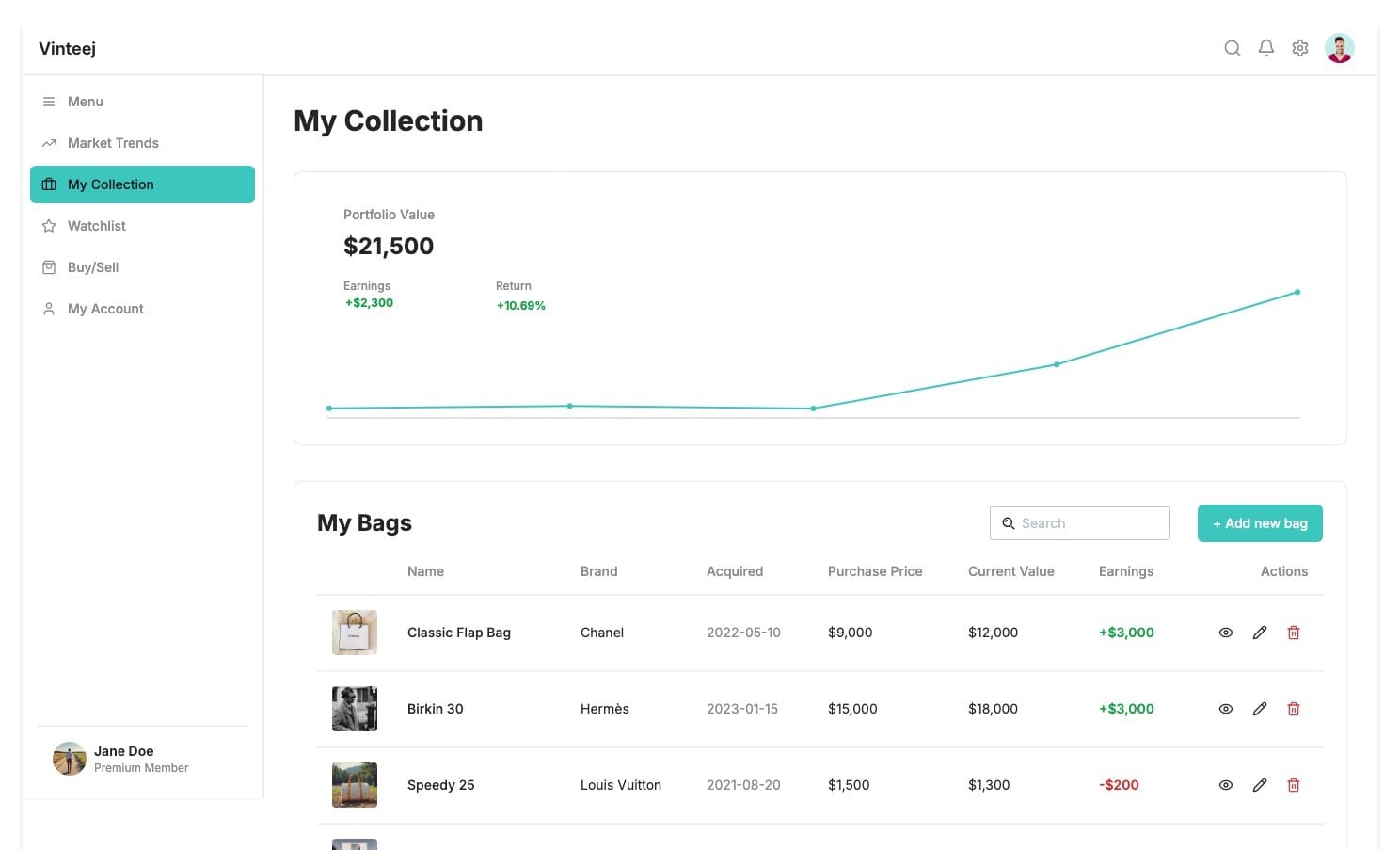1400x850 pixels.
Task: Click Market Trends trend-line icon
Action: click(49, 143)
